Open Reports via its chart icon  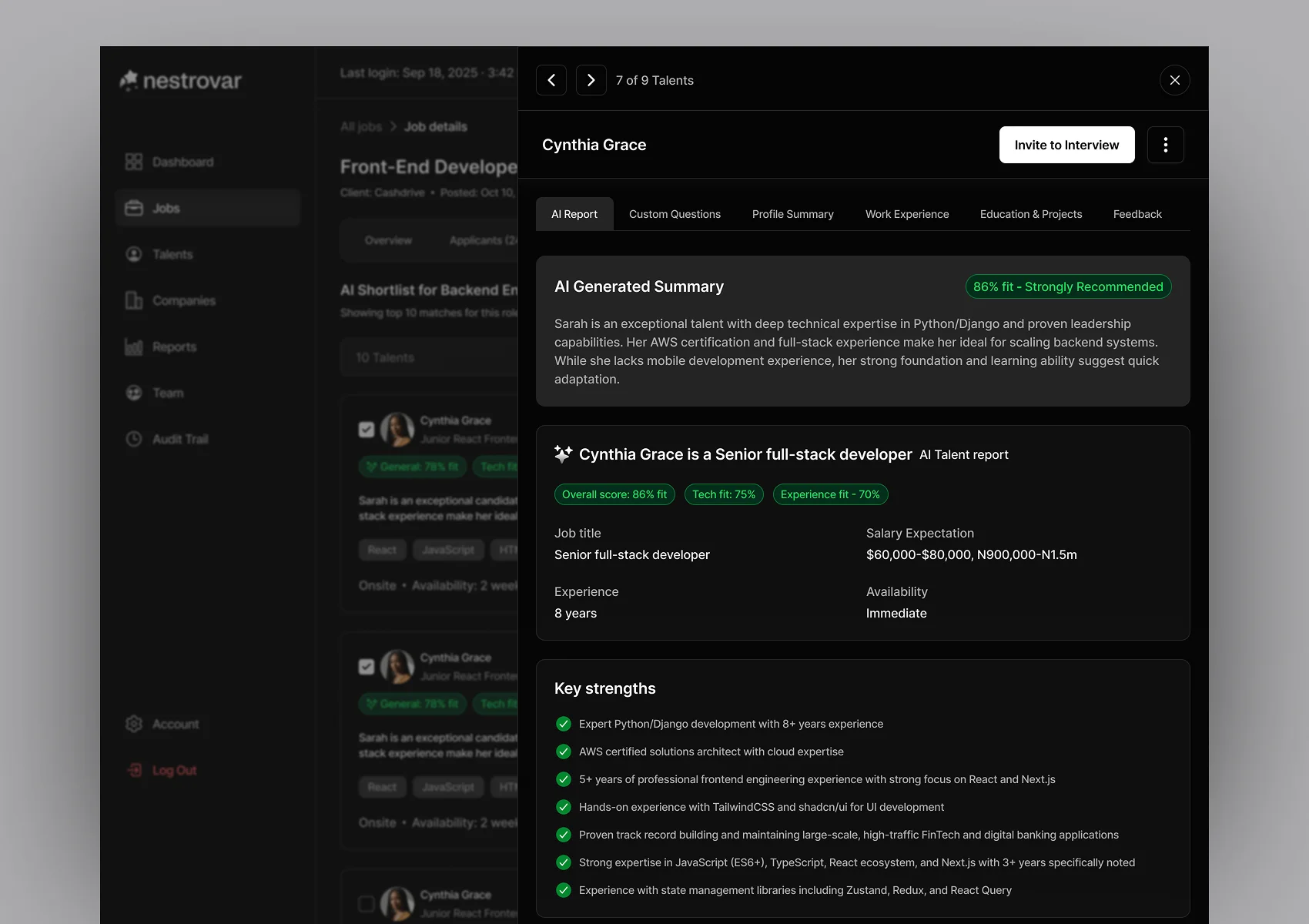[134, 346]
